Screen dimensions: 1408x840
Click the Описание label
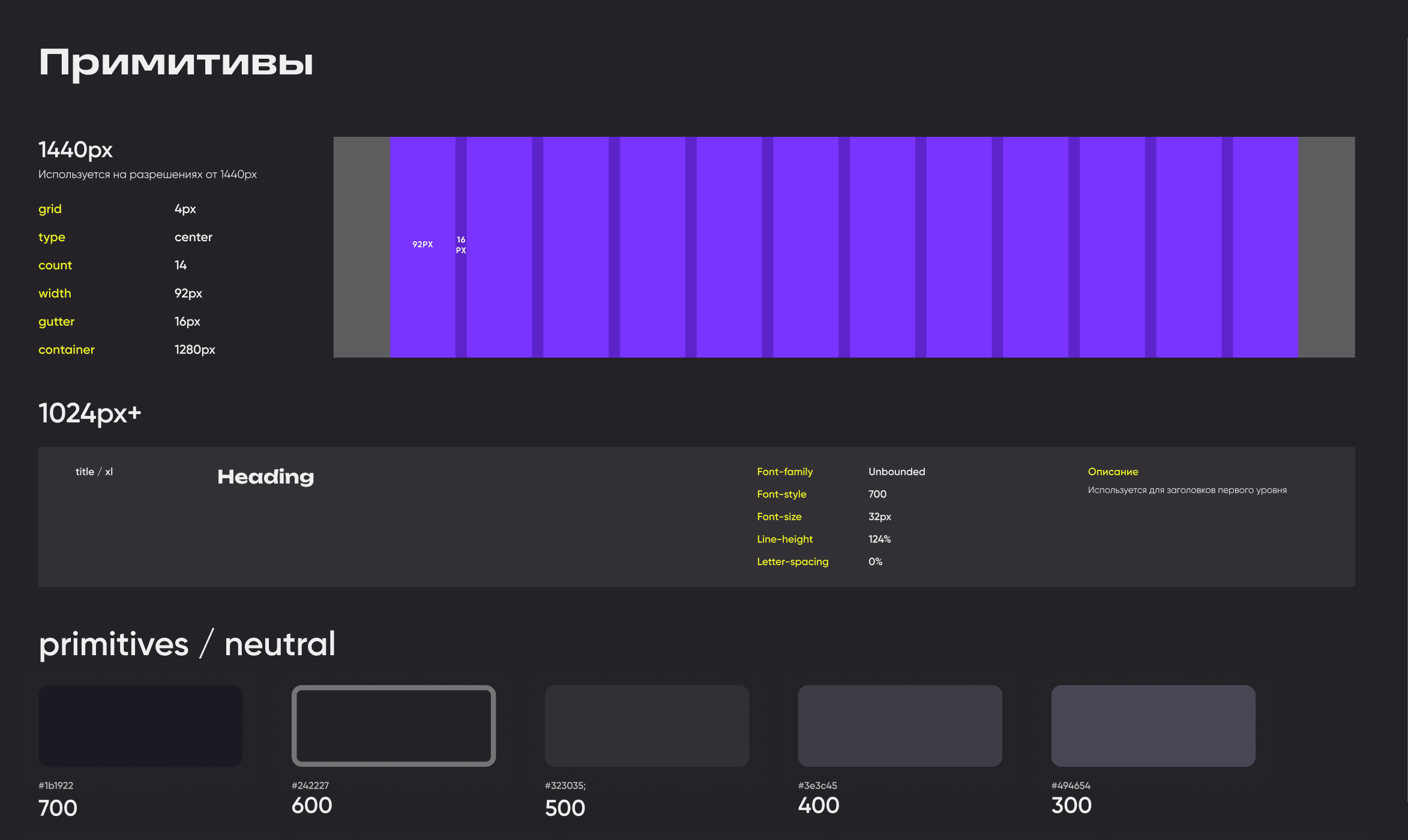(x=1113, y=472)
